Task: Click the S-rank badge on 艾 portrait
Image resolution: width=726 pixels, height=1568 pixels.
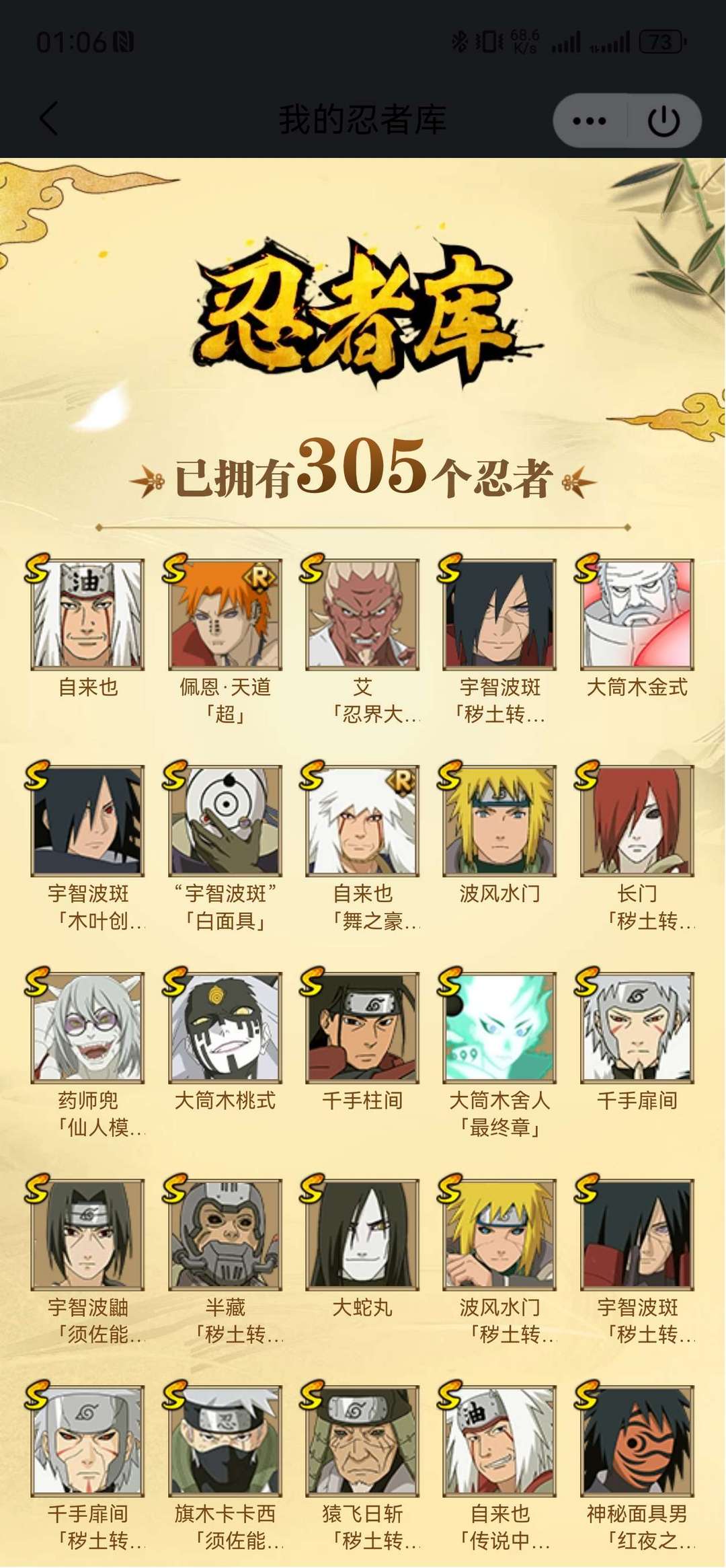Action: coord(312,568)
